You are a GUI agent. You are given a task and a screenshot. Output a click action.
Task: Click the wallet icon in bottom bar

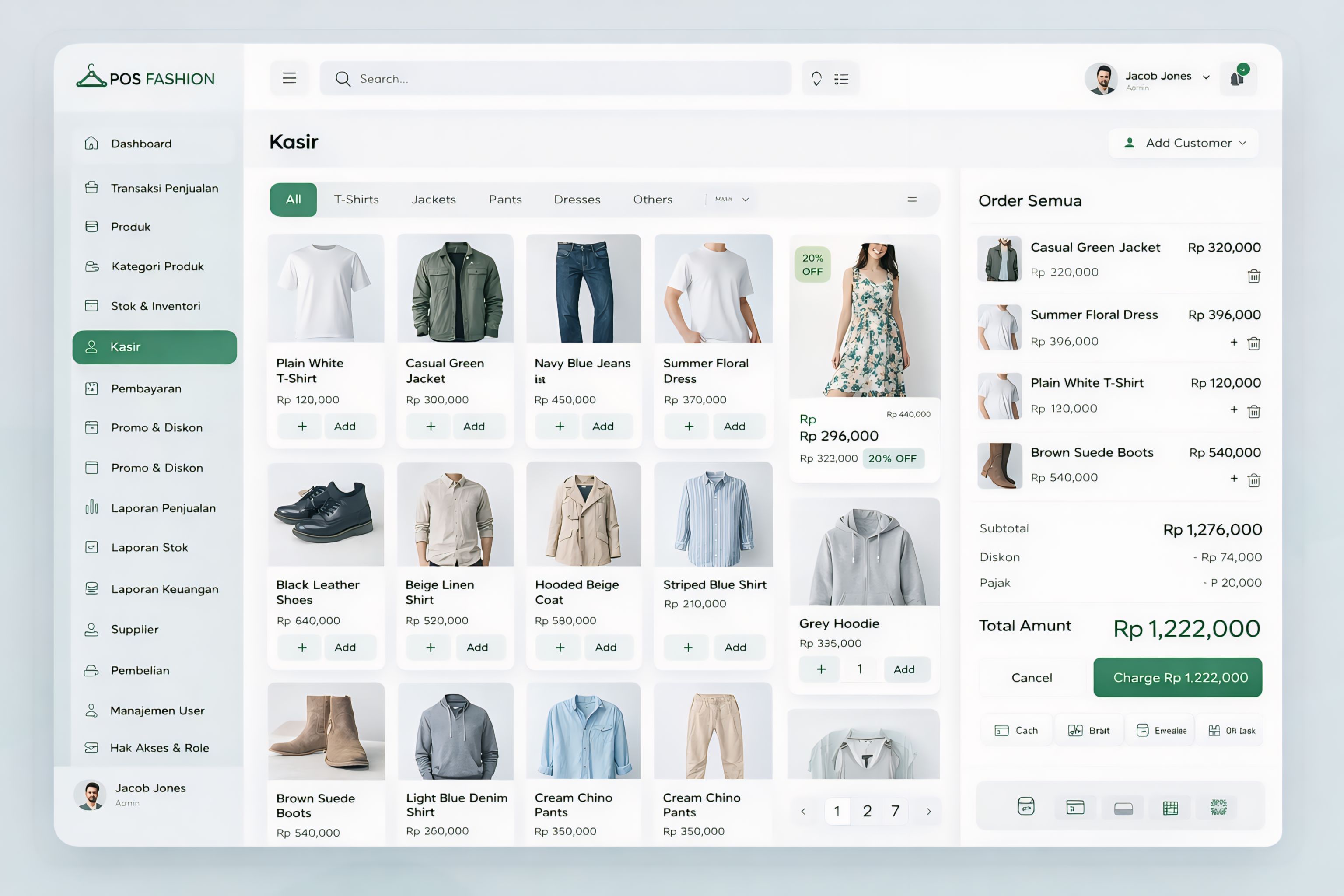[1025, 806]
